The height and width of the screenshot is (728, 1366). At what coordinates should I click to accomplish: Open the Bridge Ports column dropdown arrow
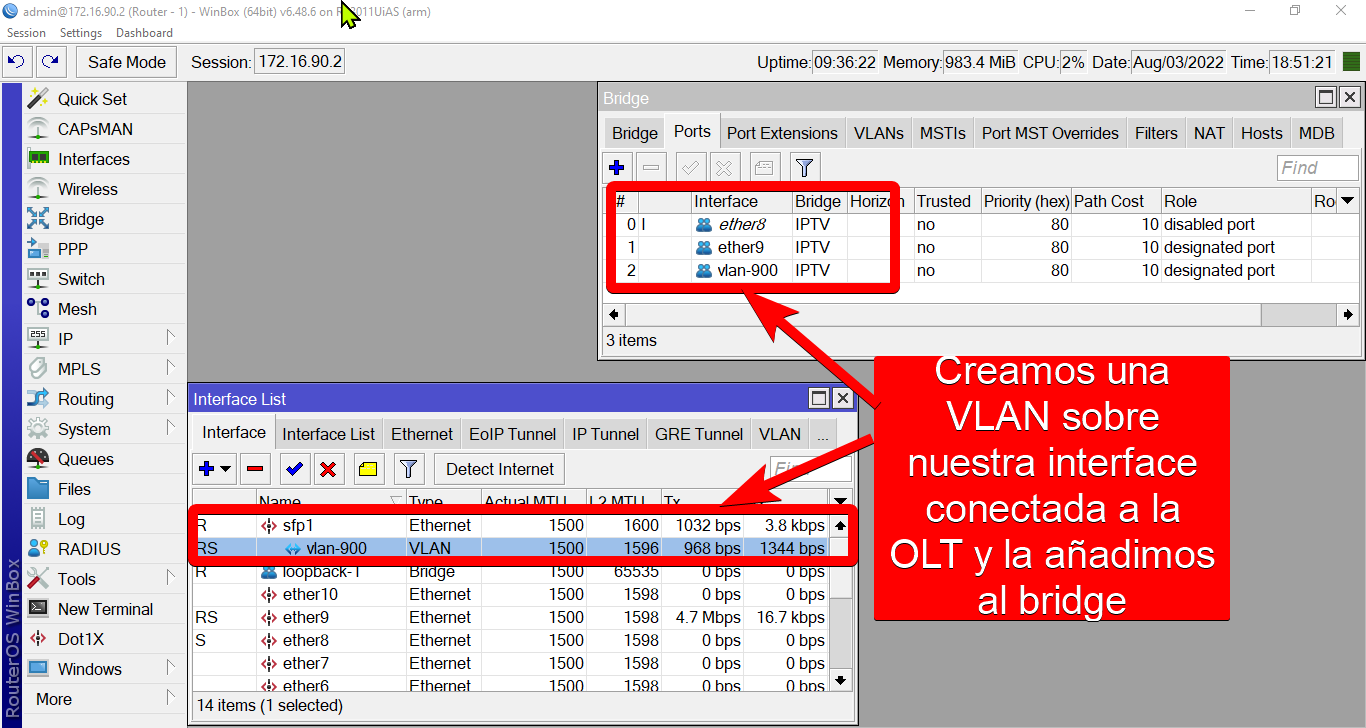click(1348, 201)
